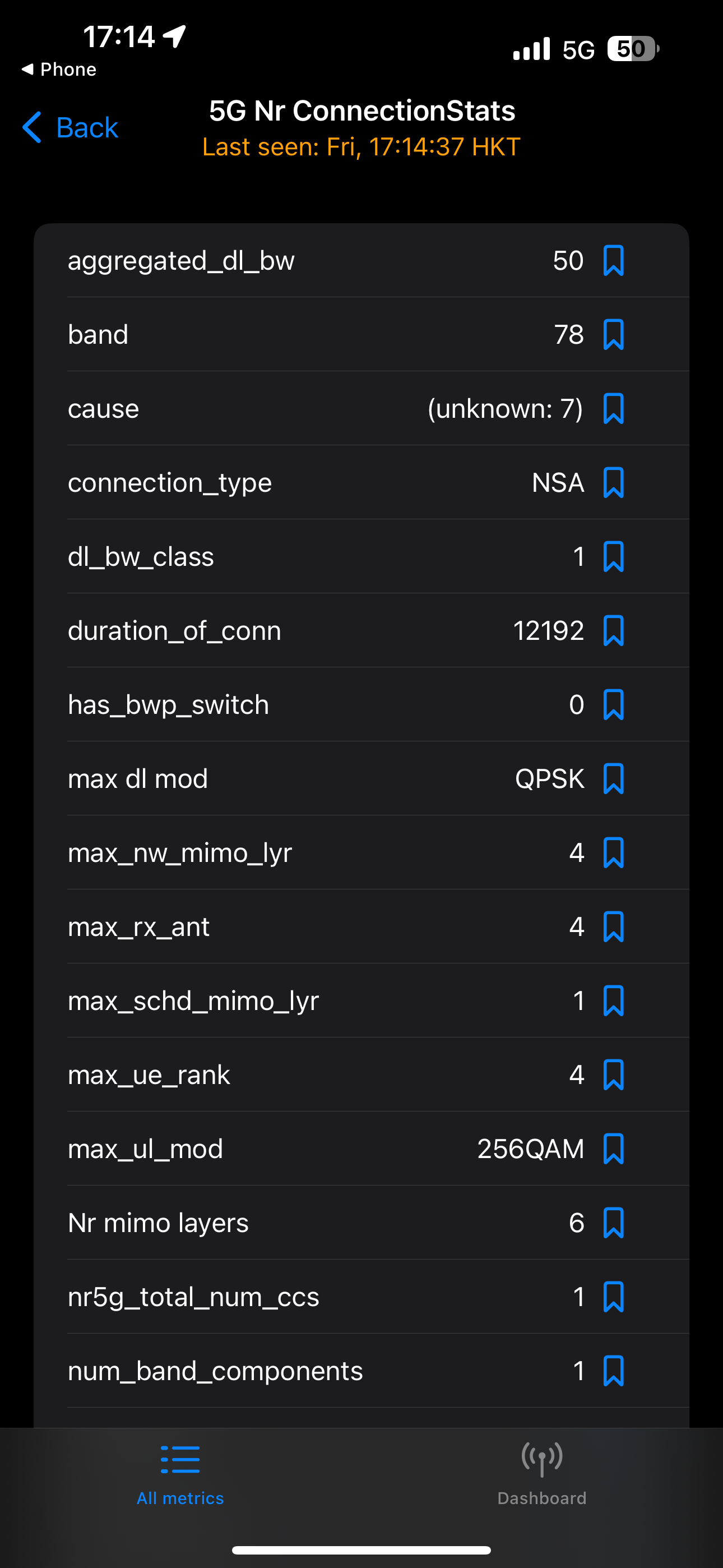Toggle bookmark for max dl mod

click(x=613, y=779)
